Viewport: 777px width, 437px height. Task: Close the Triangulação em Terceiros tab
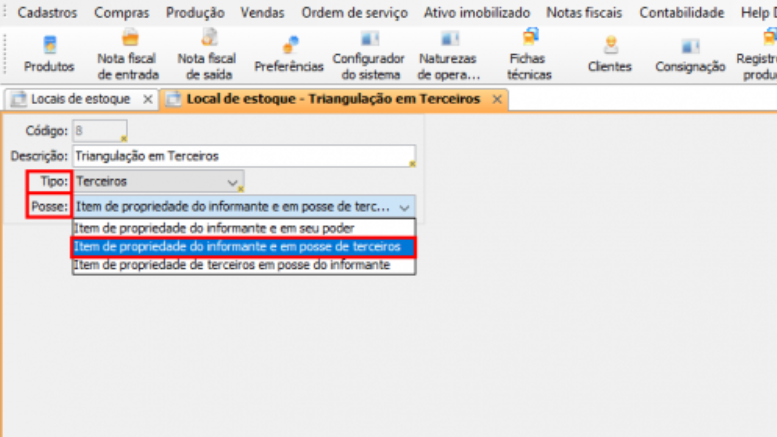pyautogui.click(x=497, y=100)
